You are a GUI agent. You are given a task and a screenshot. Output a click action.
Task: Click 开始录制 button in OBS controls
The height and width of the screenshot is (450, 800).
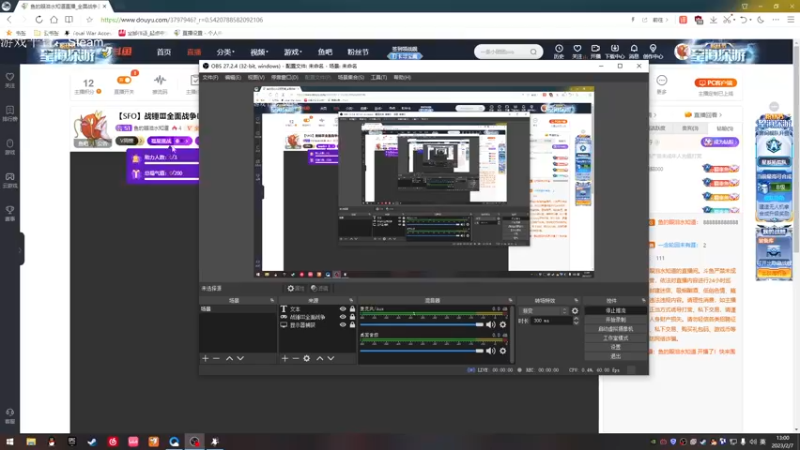[616, 320]
